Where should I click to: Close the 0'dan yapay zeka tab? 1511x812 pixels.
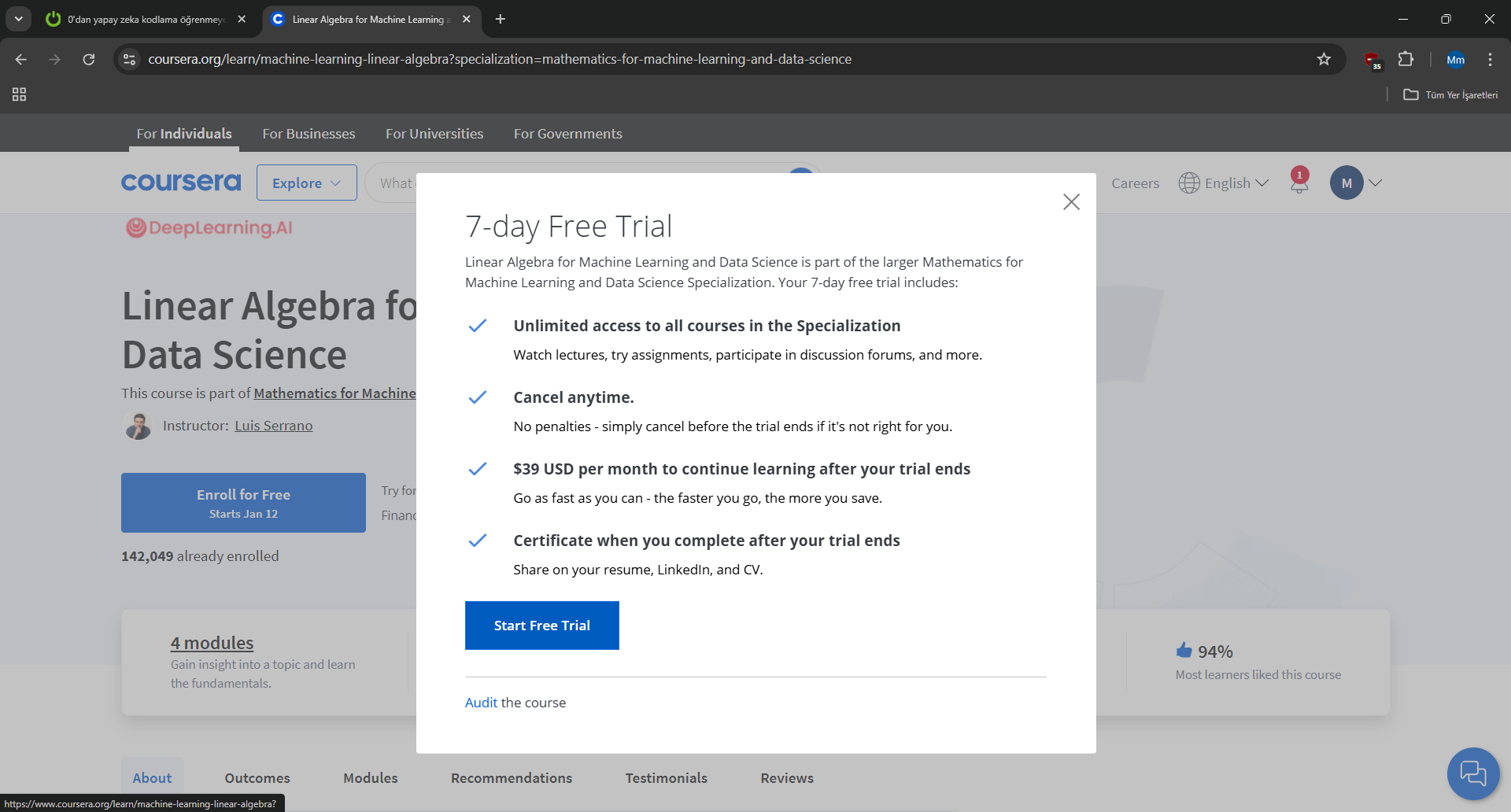coord(242,19)
